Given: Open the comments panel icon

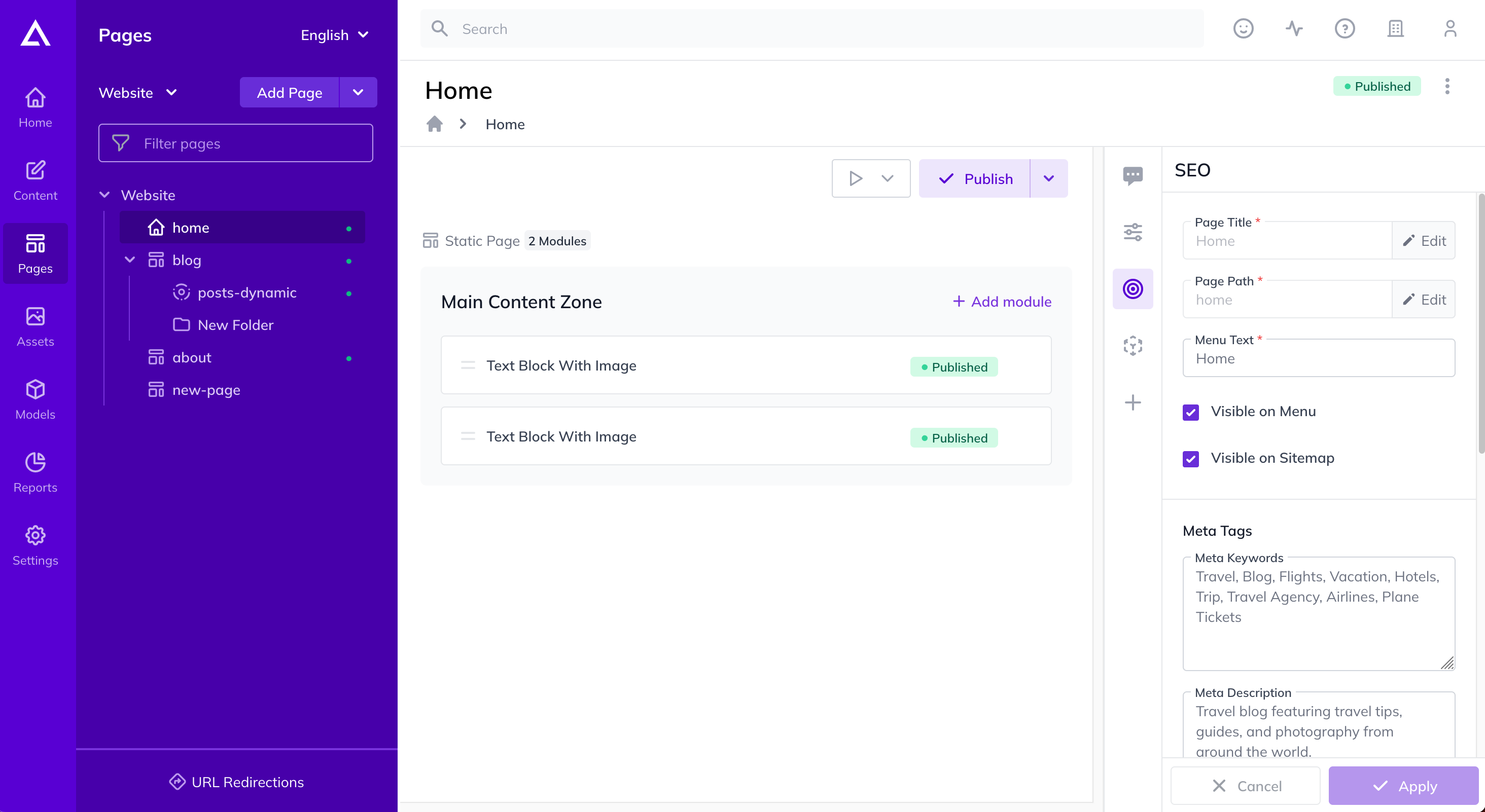Looking at the screenshot, I should coord(1133,175).
